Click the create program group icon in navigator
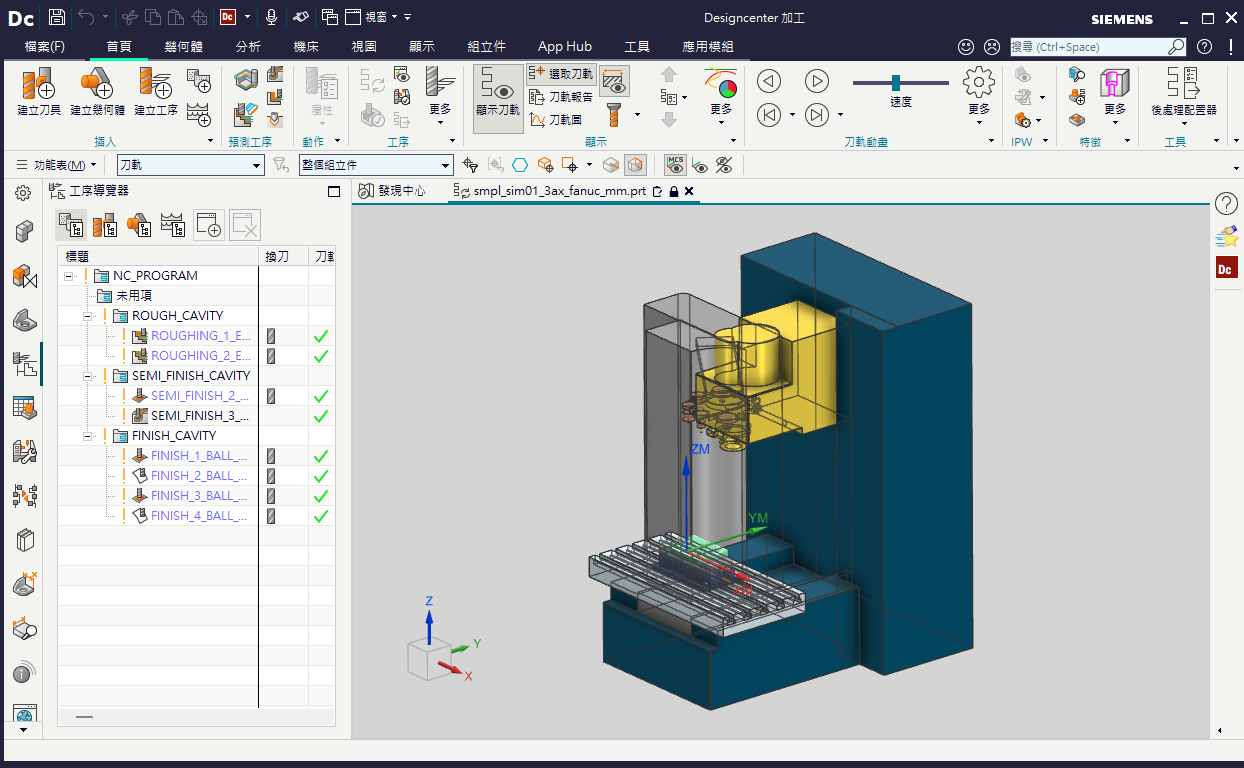The height and width of the screenshot is (768, 1244). (x=209, y=225)
